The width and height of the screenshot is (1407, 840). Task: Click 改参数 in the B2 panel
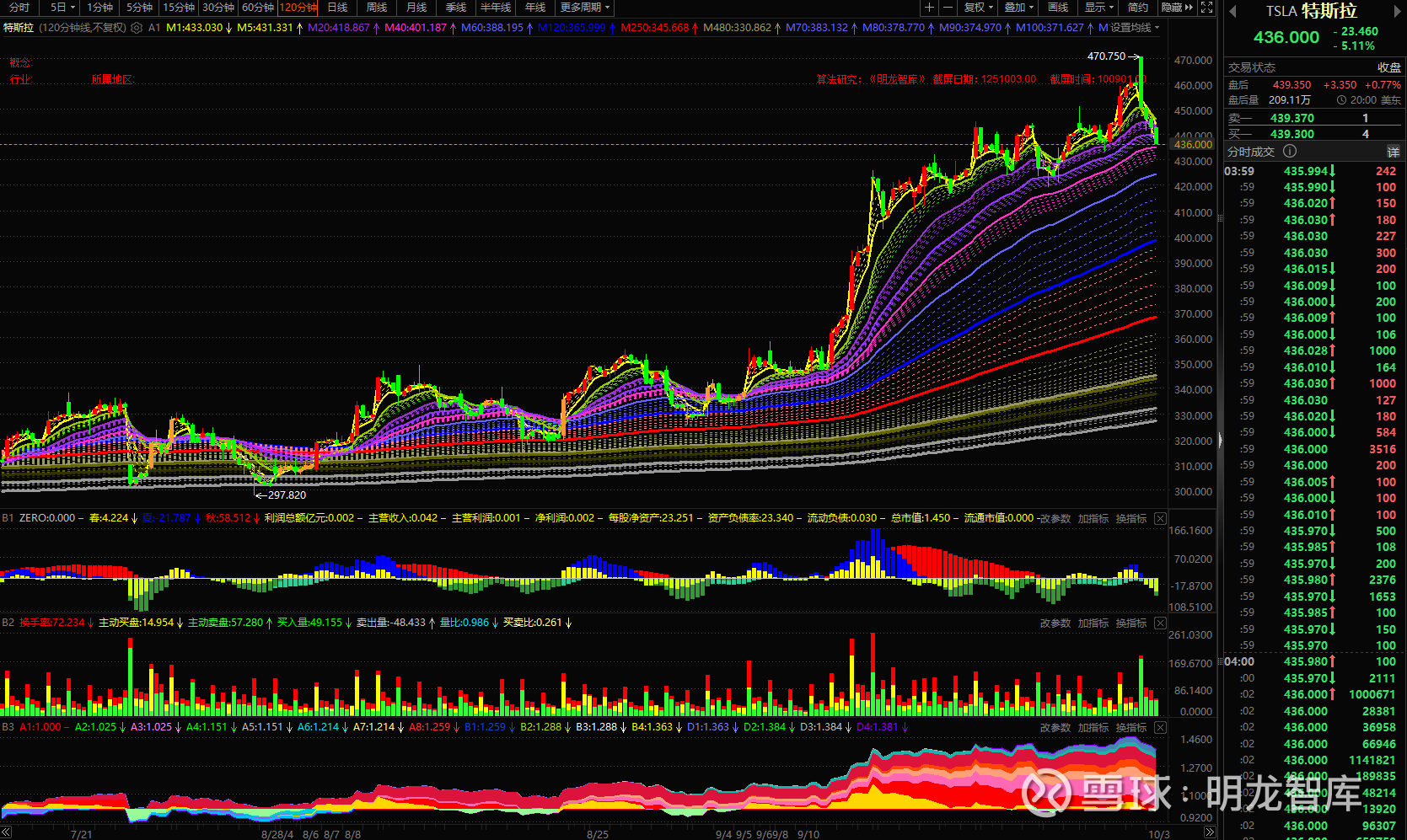1055,623
